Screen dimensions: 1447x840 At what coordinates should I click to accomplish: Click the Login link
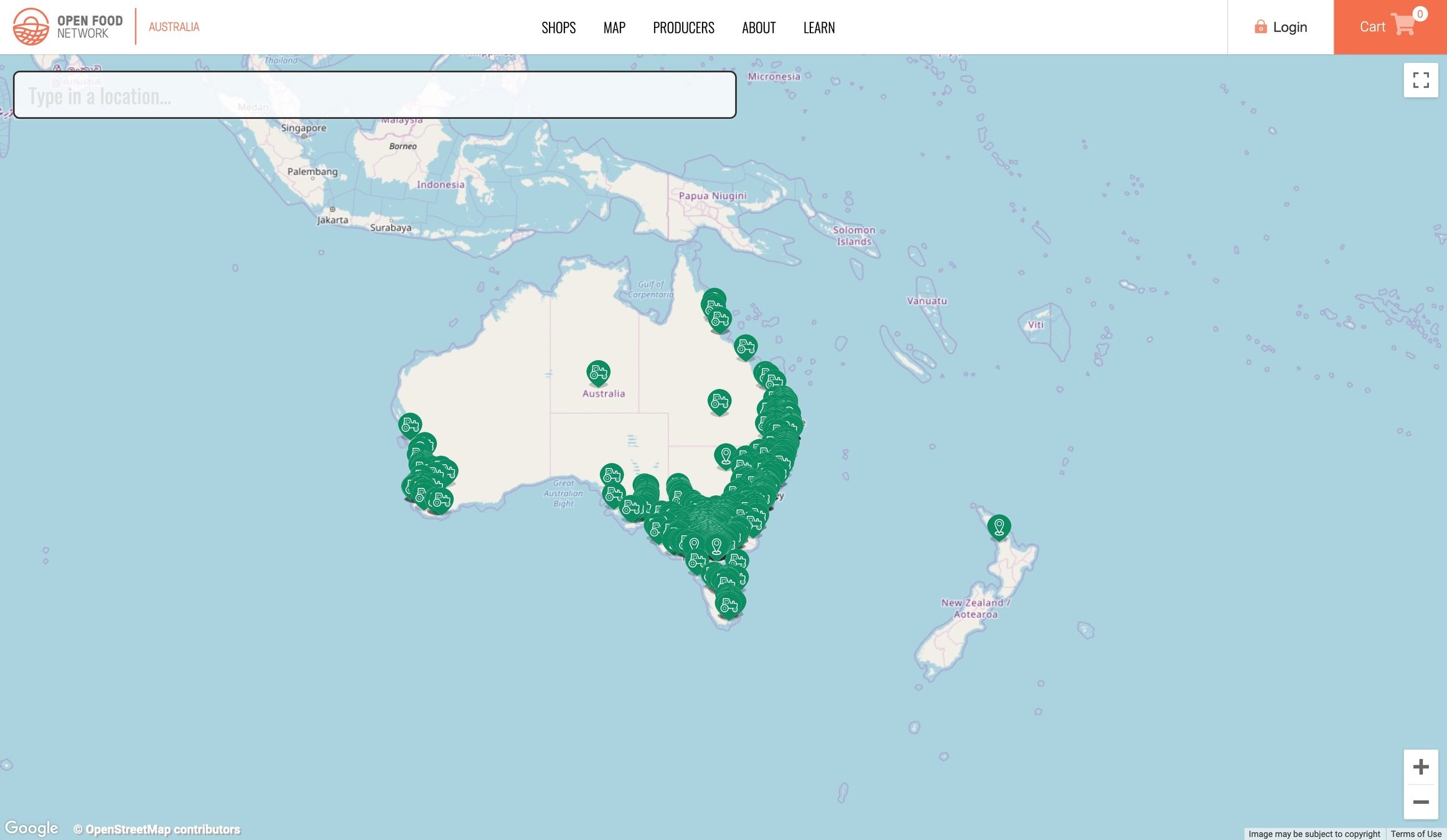(x=1290, y=27)
